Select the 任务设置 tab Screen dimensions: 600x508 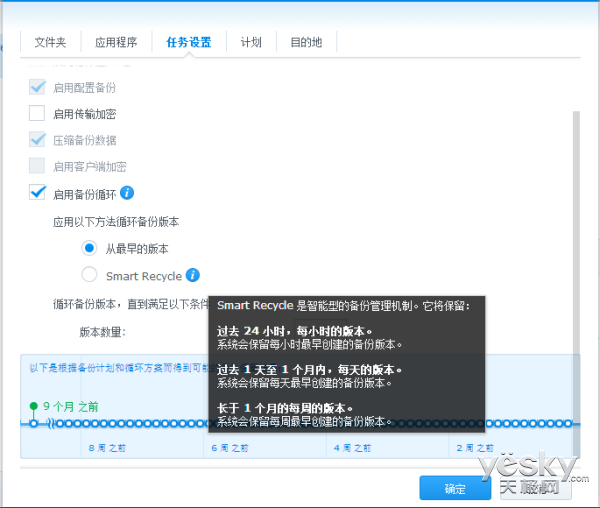(x=188, y=43)
